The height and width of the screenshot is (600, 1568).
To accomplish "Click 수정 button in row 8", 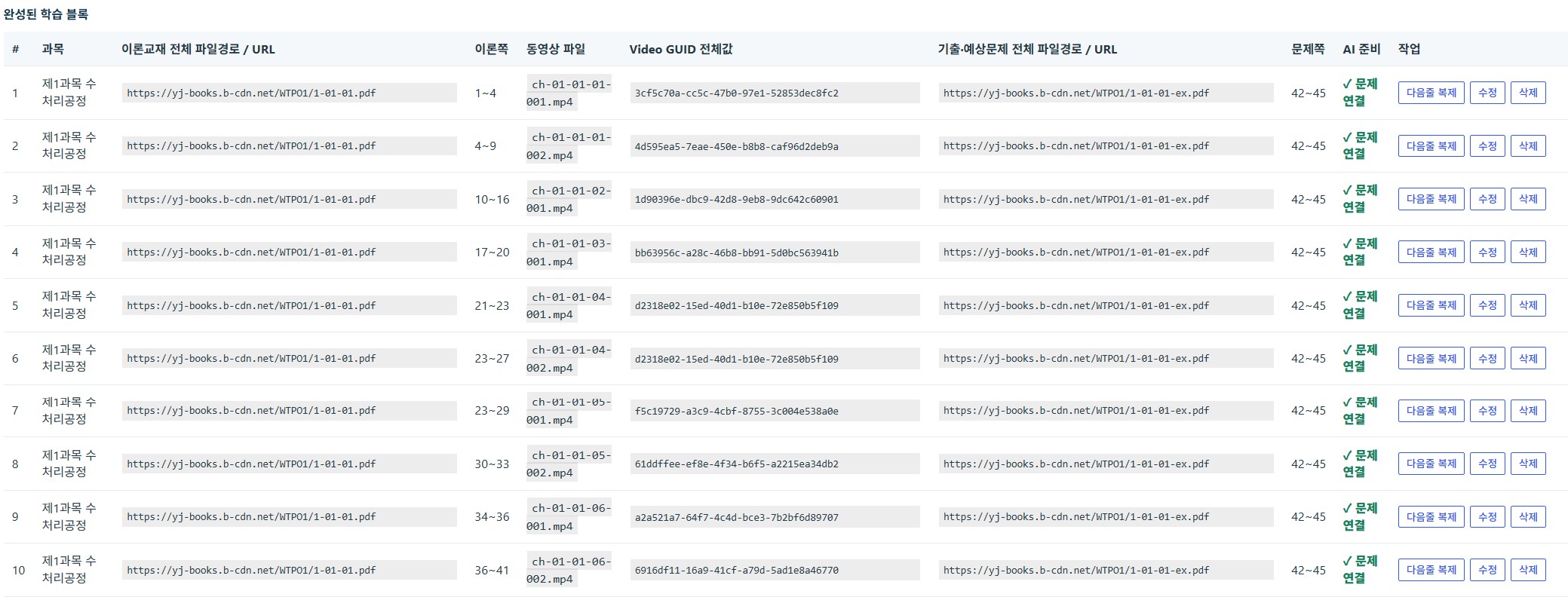I will [x=1487, y=464].
